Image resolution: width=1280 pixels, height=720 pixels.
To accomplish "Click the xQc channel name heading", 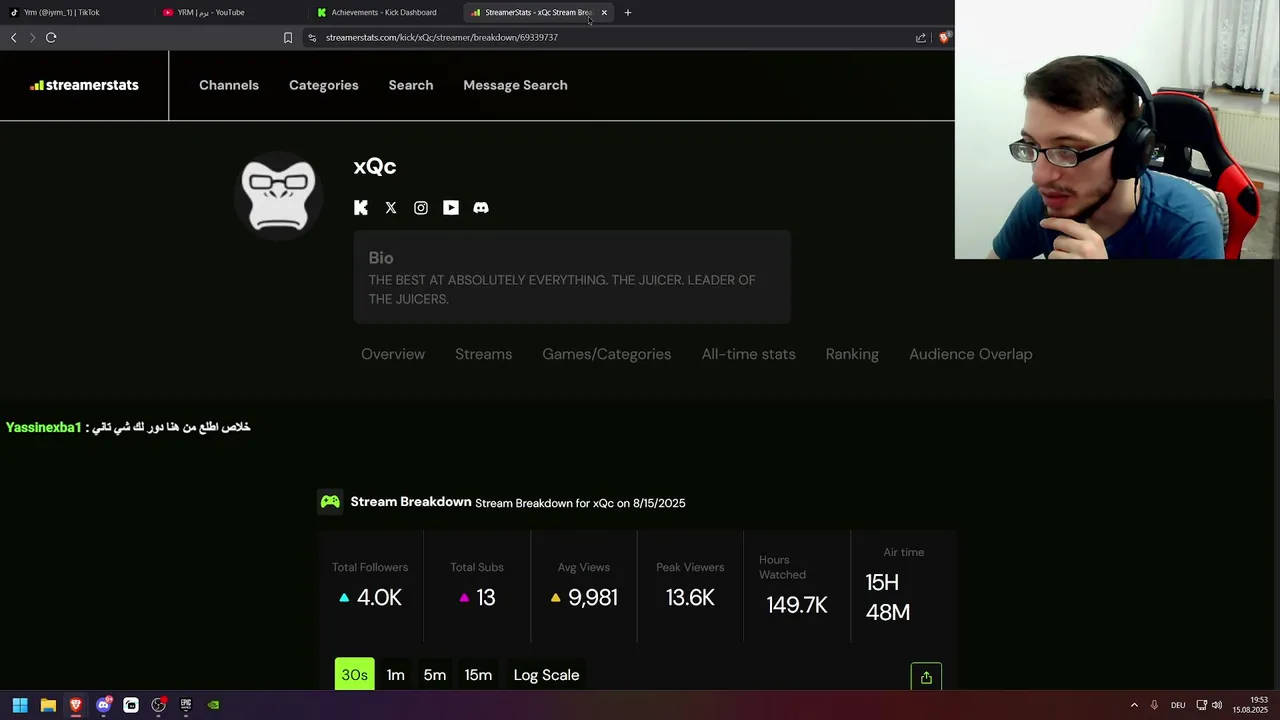I will pyautogui.click(x=375, y=167).
